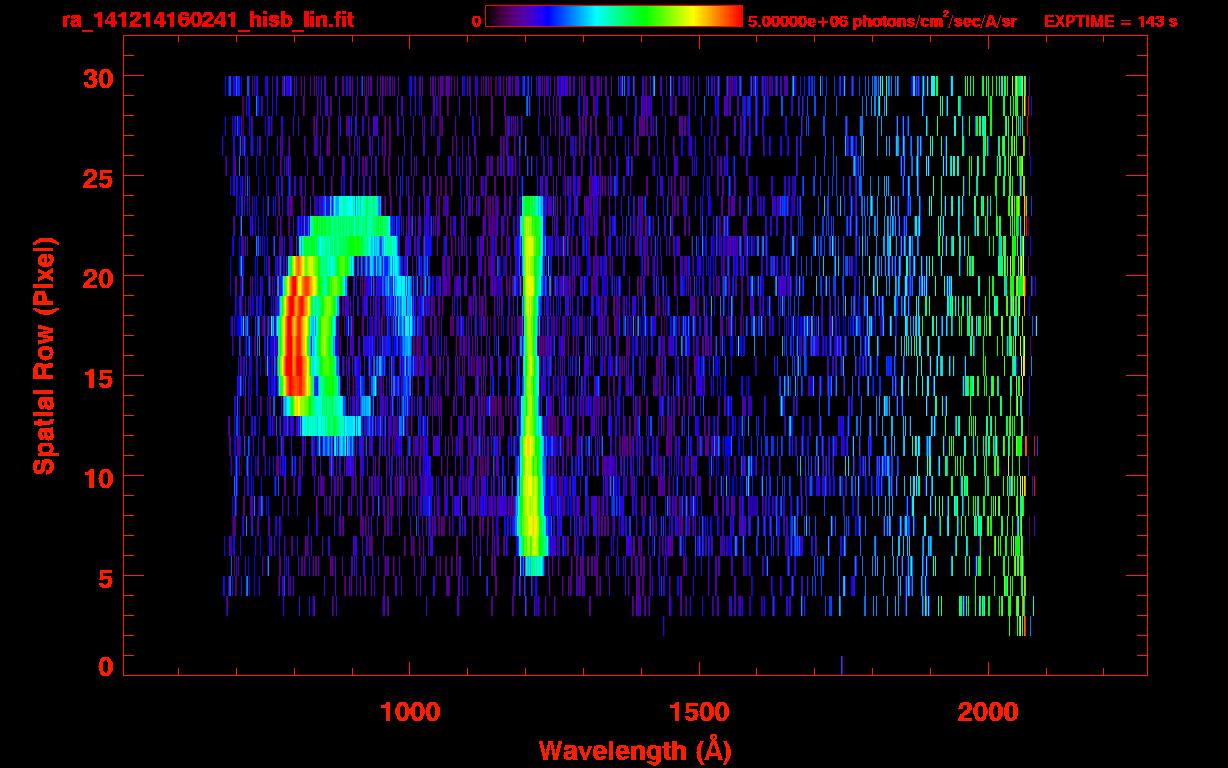Click the x-axis tick label 1500
Viewport: 1228px width, 768px height.
pyautogui.click(x=698, y=712)
